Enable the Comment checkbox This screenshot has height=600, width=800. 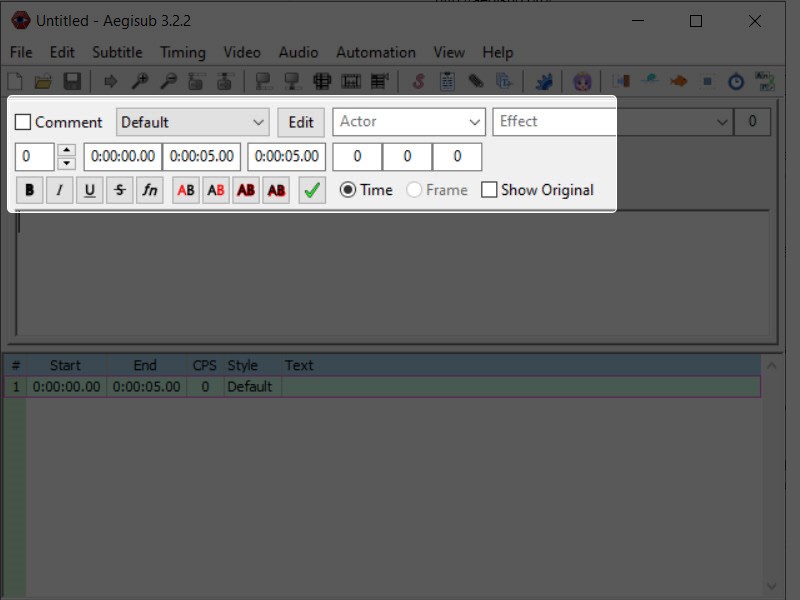[x=23, y=122]
